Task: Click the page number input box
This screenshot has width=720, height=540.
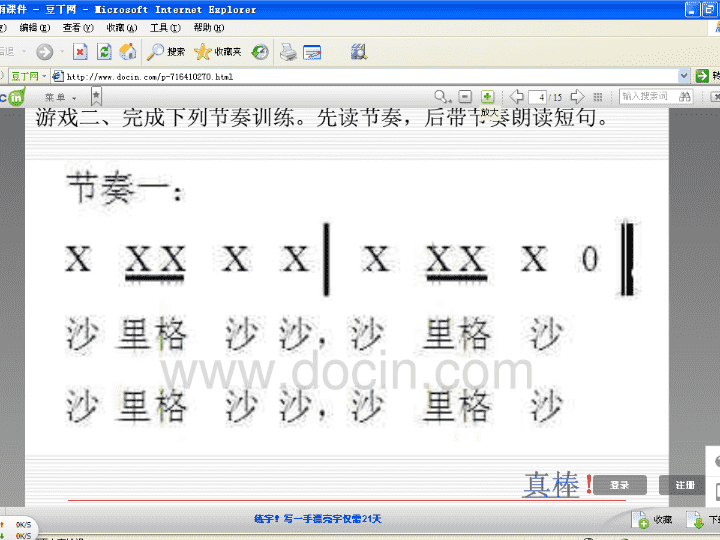Action: (537, 97)
